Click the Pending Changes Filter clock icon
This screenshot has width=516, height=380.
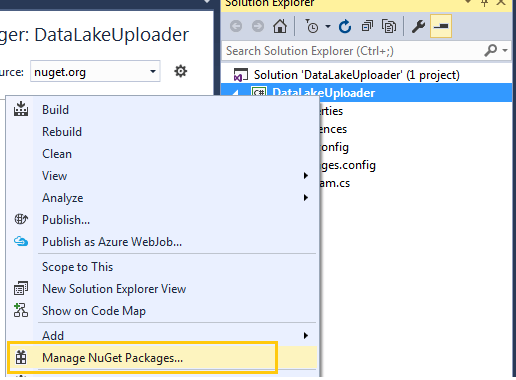(x=312, y=26)
